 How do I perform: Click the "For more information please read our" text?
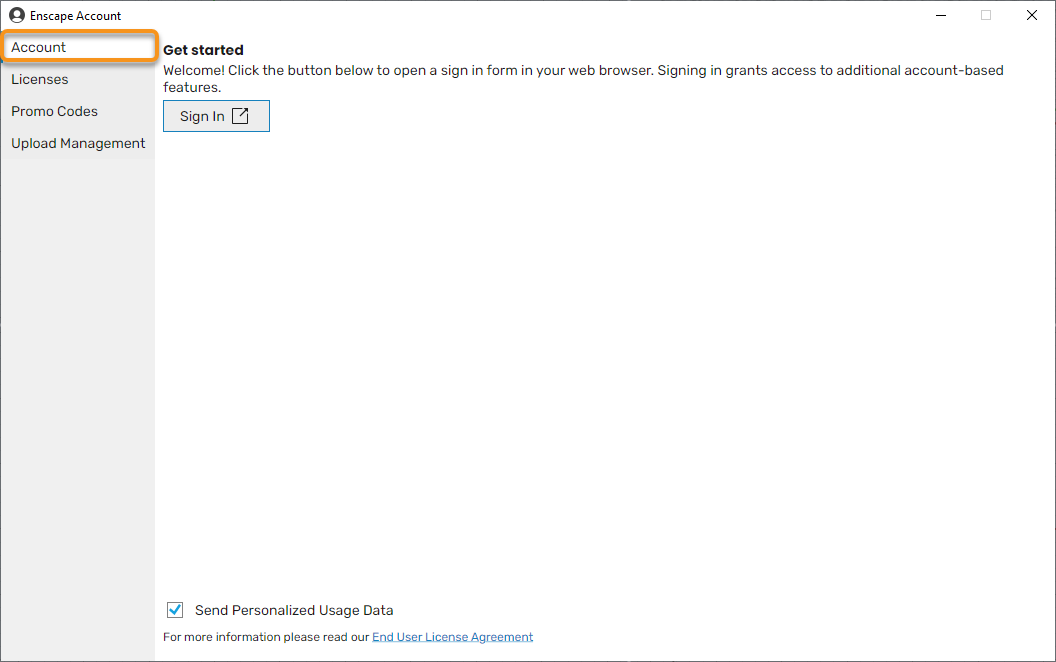(x=266, y=637)
